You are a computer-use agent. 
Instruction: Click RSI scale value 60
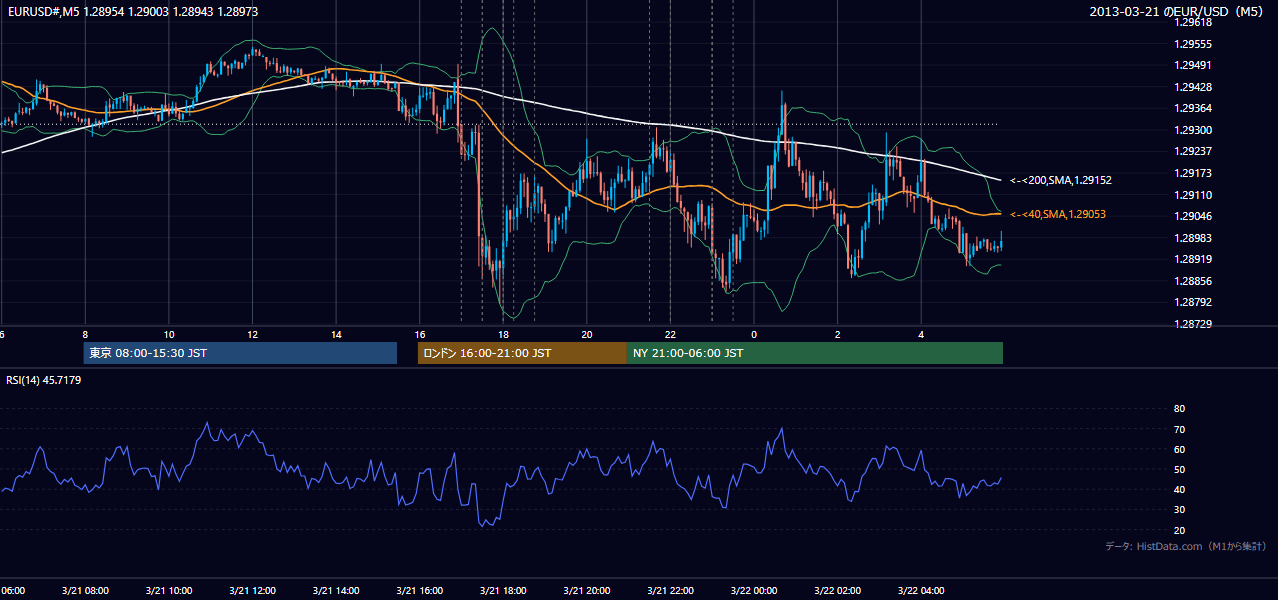[1179, 449]
